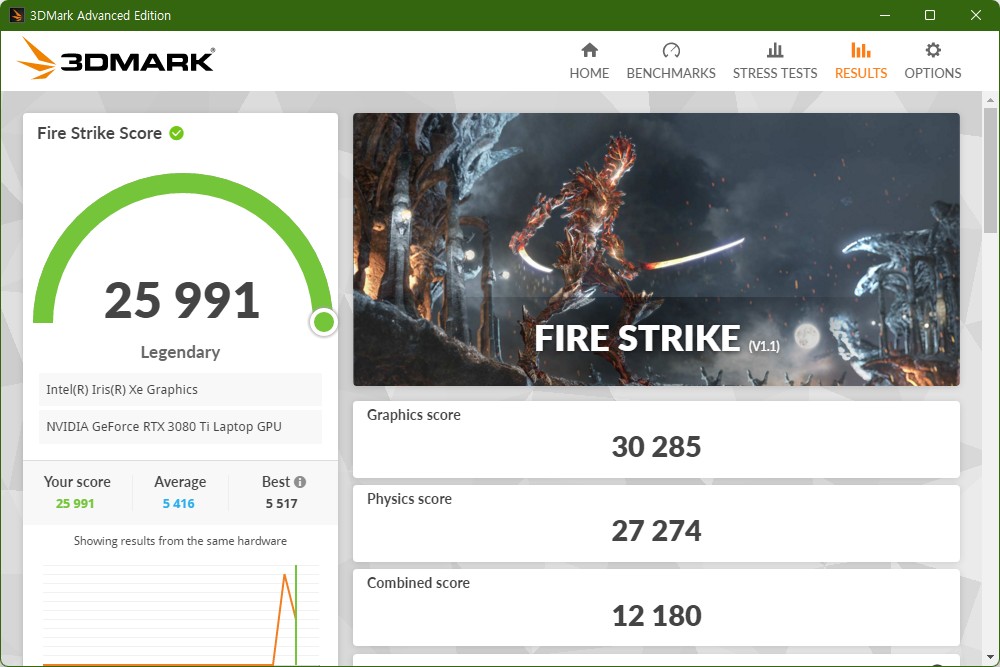Click Your score value 25 991
The width and height of the screenshot is (1000, 667).
pos(75,504)
